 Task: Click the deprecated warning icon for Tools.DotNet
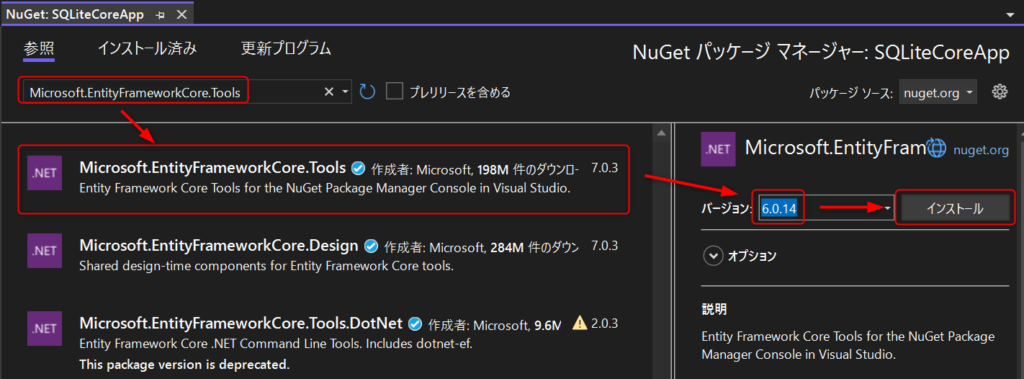click(579, 322)
